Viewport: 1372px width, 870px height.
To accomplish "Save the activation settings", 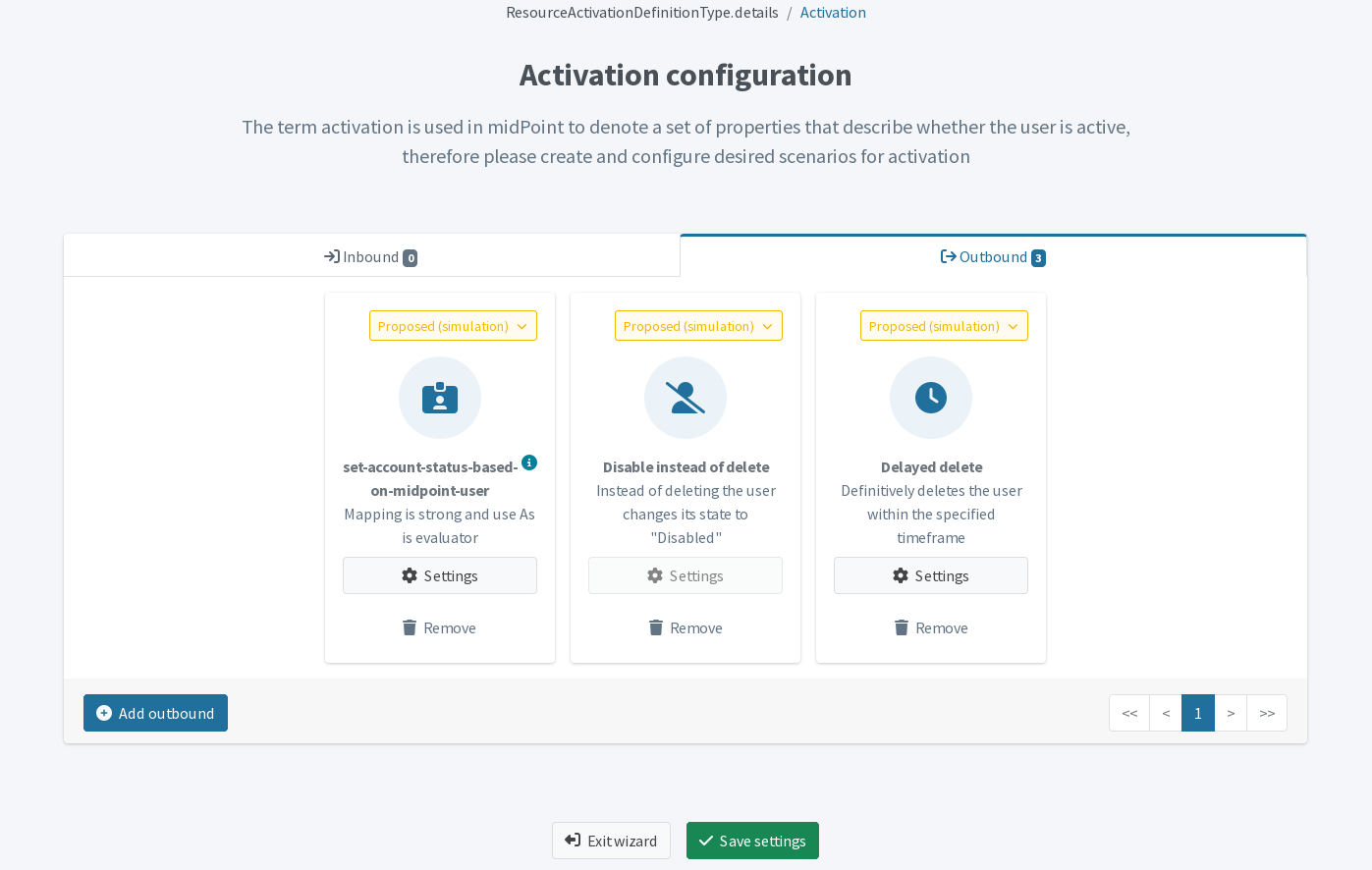I will point(752,841).
